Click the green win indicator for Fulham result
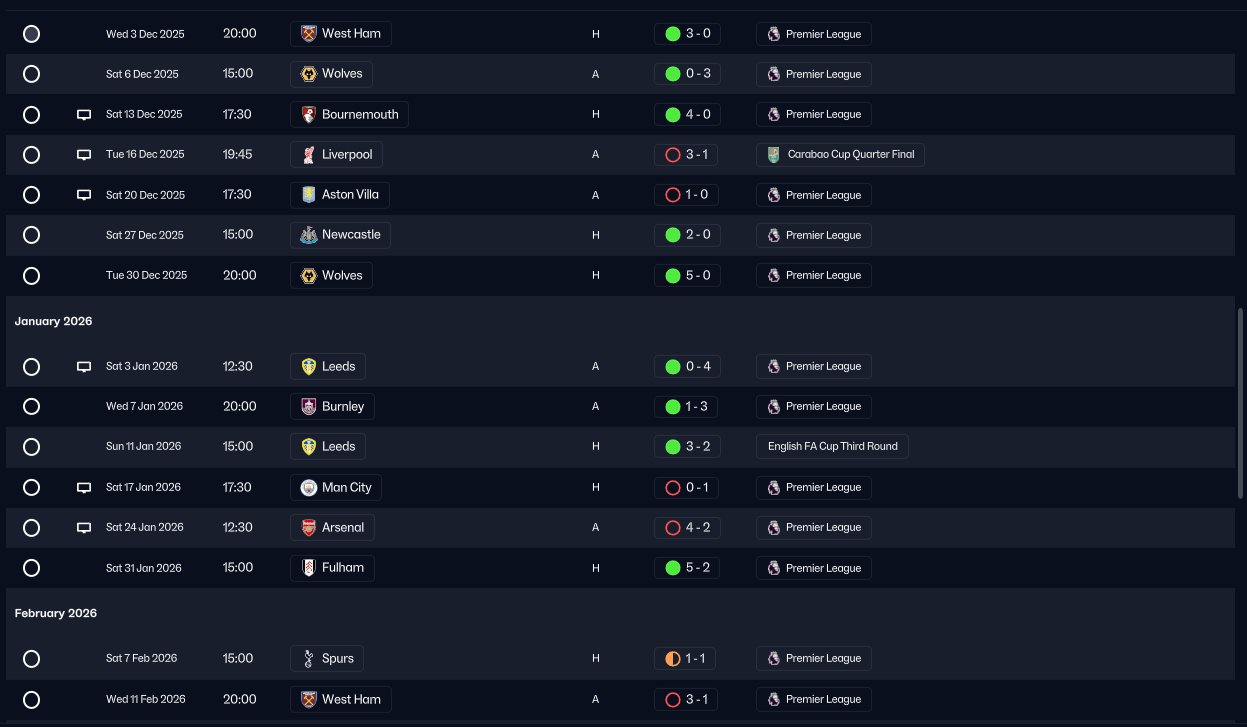Image resolution: width=1247 pixels, height=727 pixels. click(673, 568)
